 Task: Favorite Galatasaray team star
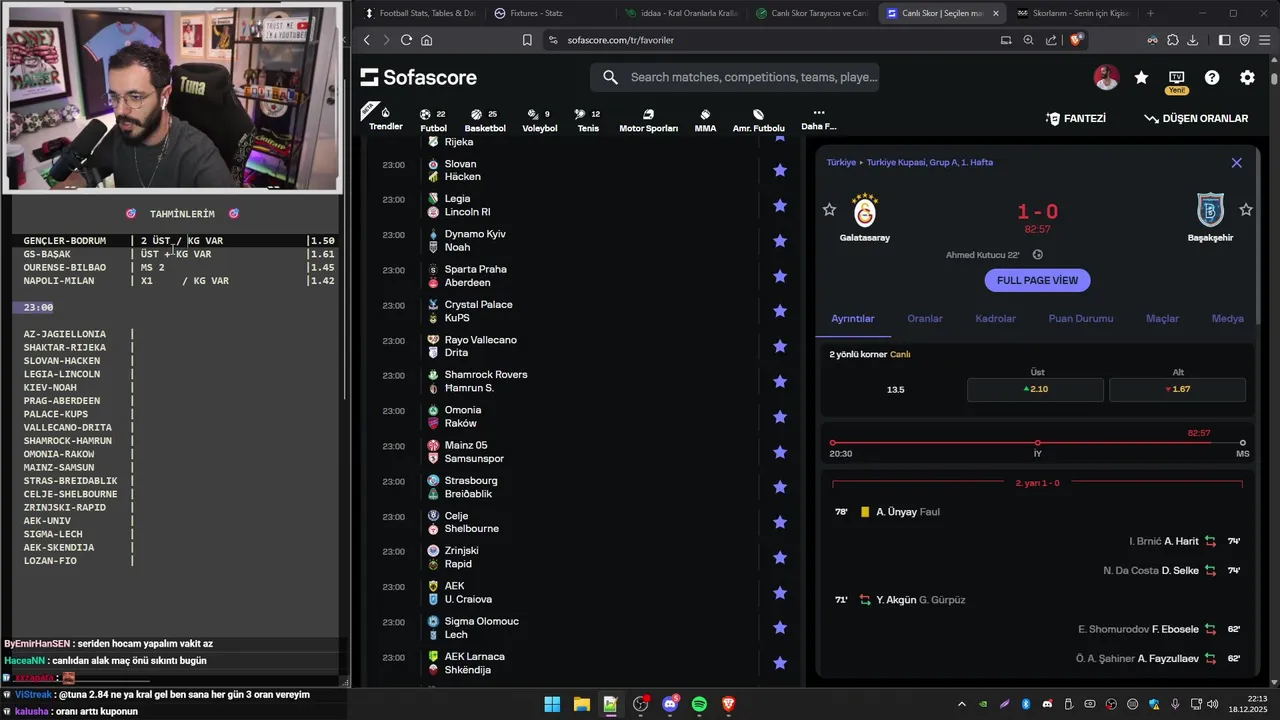point(829,209)
